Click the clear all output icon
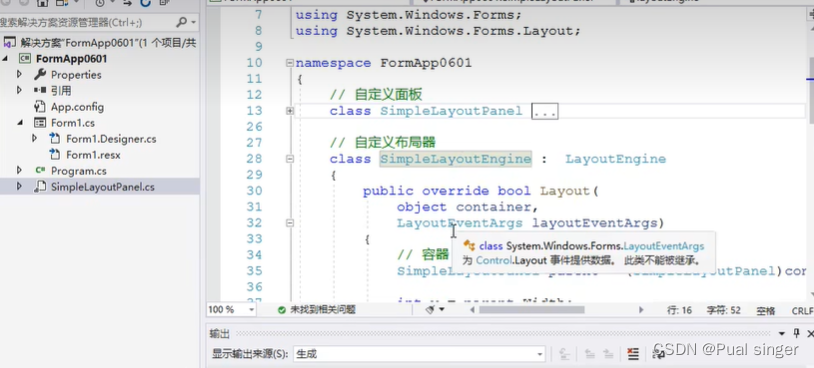Image resolution: width=814 pixels, height=368 pixels. [632, 354]
